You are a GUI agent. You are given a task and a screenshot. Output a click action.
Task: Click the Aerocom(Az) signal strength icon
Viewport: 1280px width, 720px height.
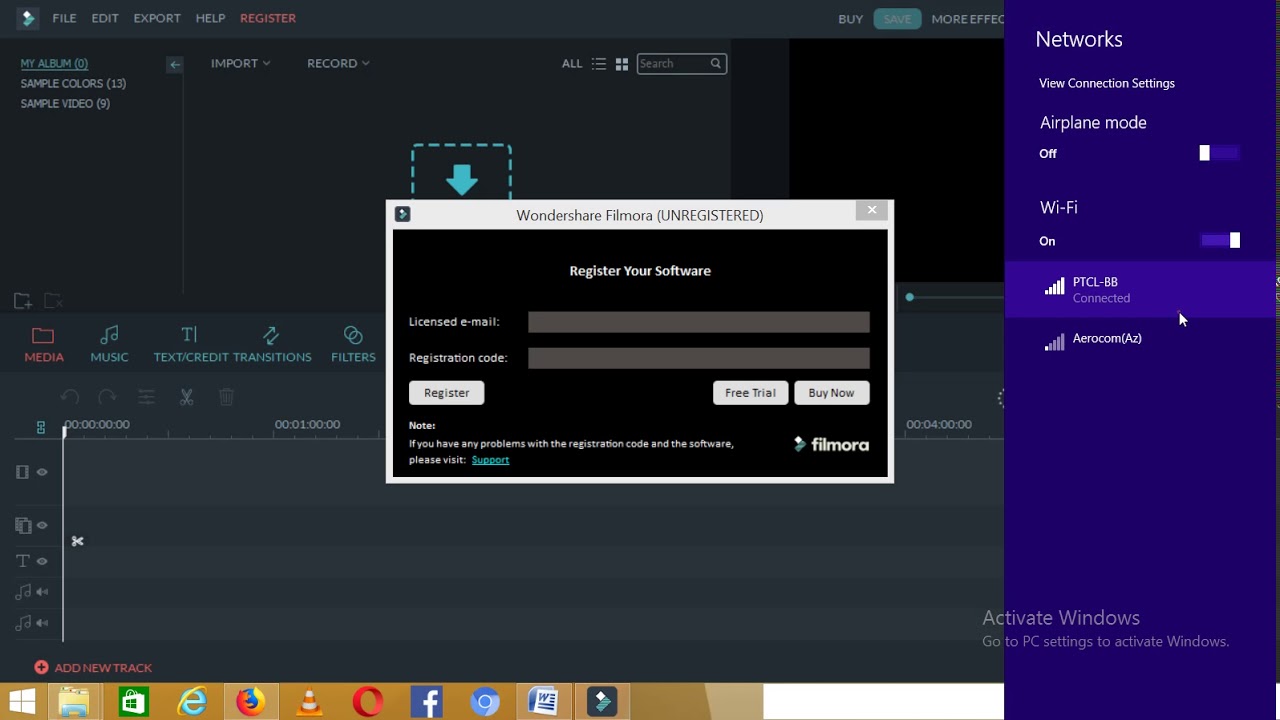coord(1054,342)
